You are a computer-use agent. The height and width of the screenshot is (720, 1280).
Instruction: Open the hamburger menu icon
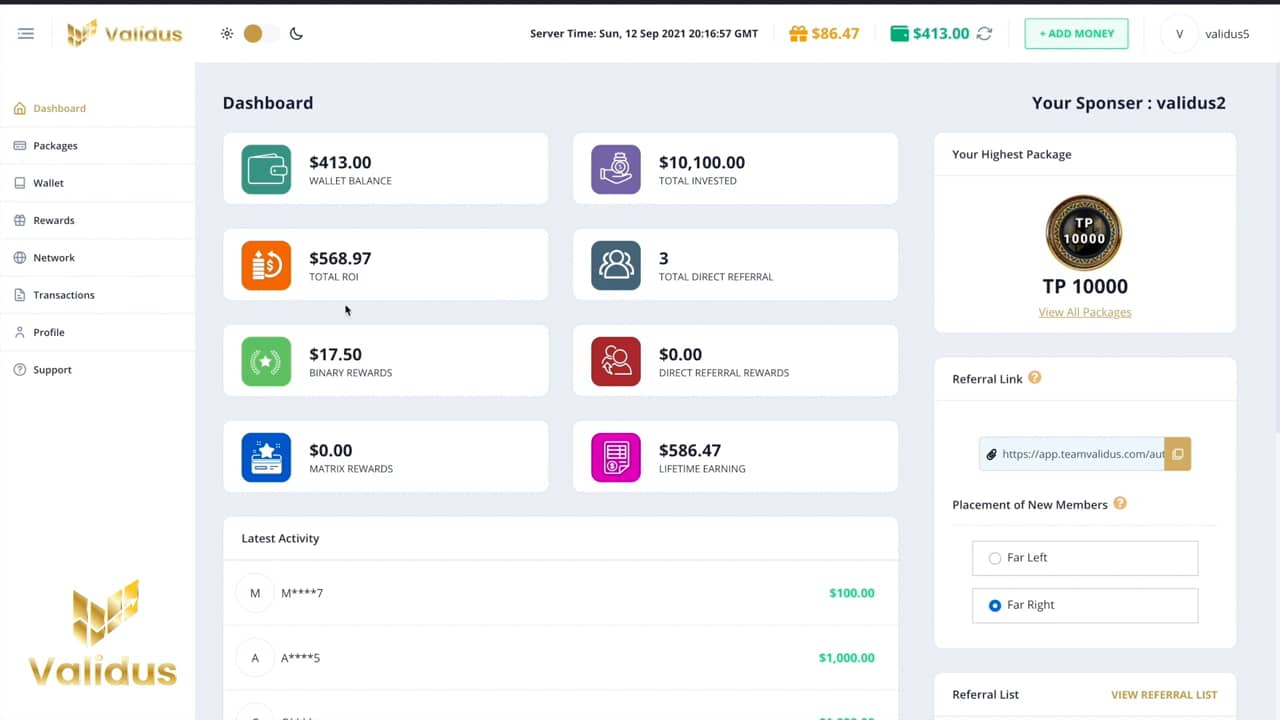point(26,33)
